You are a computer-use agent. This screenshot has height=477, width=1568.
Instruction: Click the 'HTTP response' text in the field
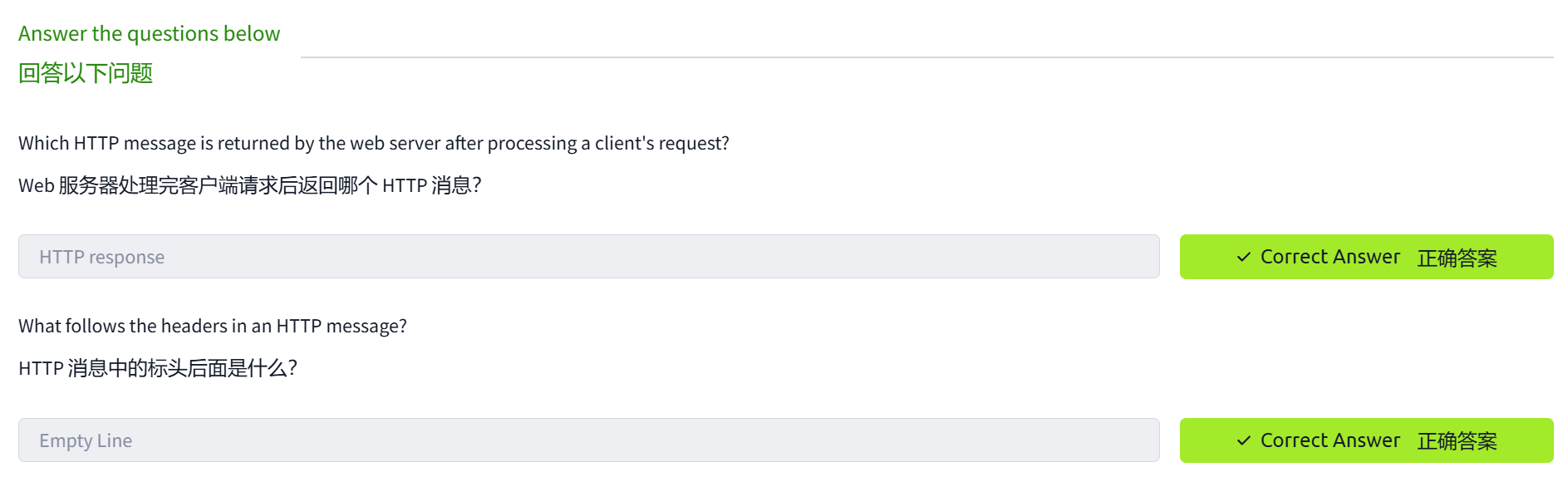[x=101, y=258]
